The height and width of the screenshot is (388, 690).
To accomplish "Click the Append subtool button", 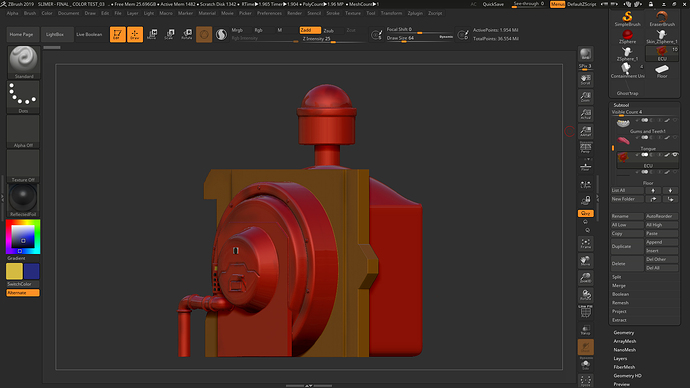I will (x=661, y=242).
